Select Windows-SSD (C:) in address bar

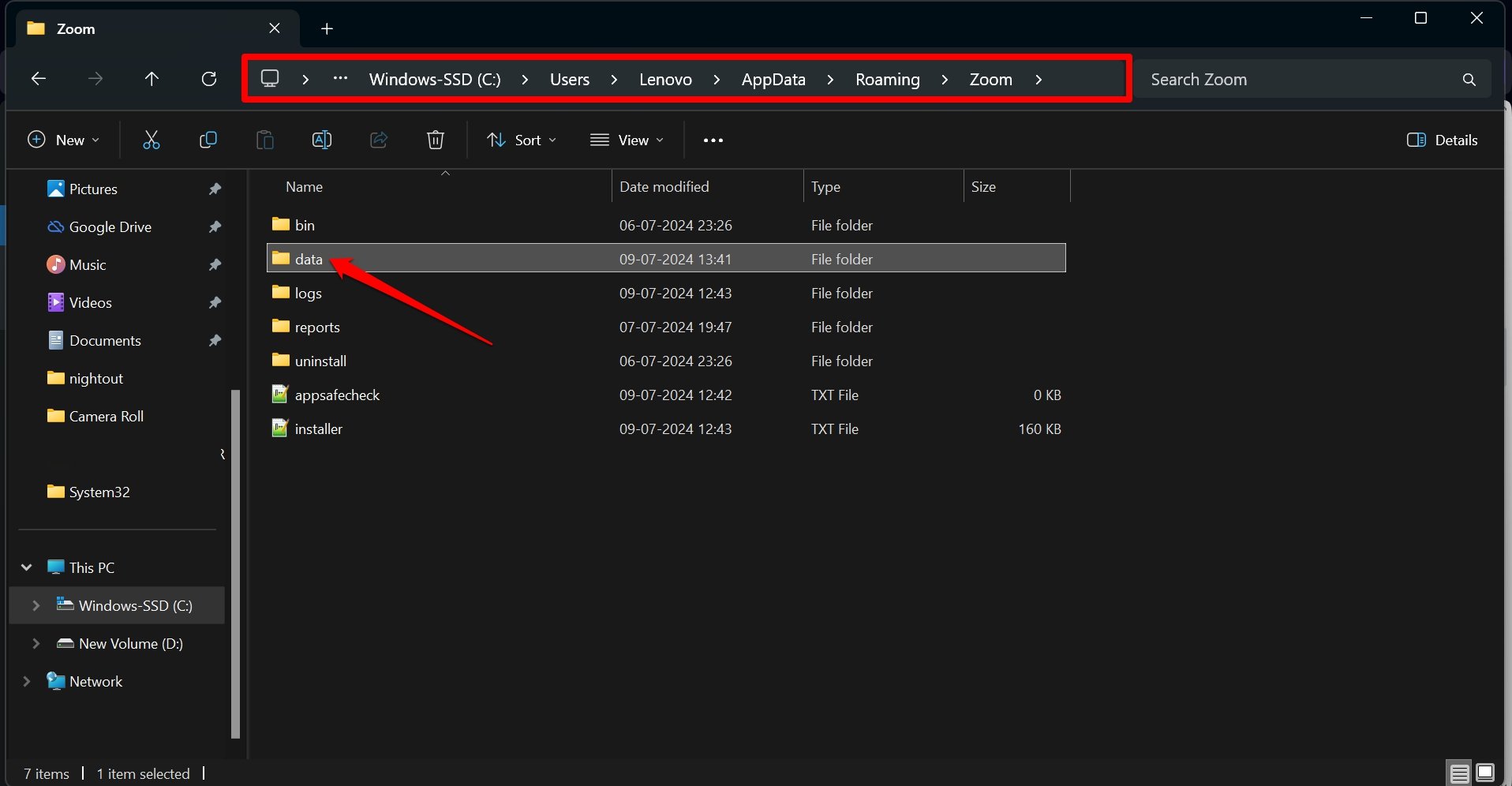click(435, 80)
